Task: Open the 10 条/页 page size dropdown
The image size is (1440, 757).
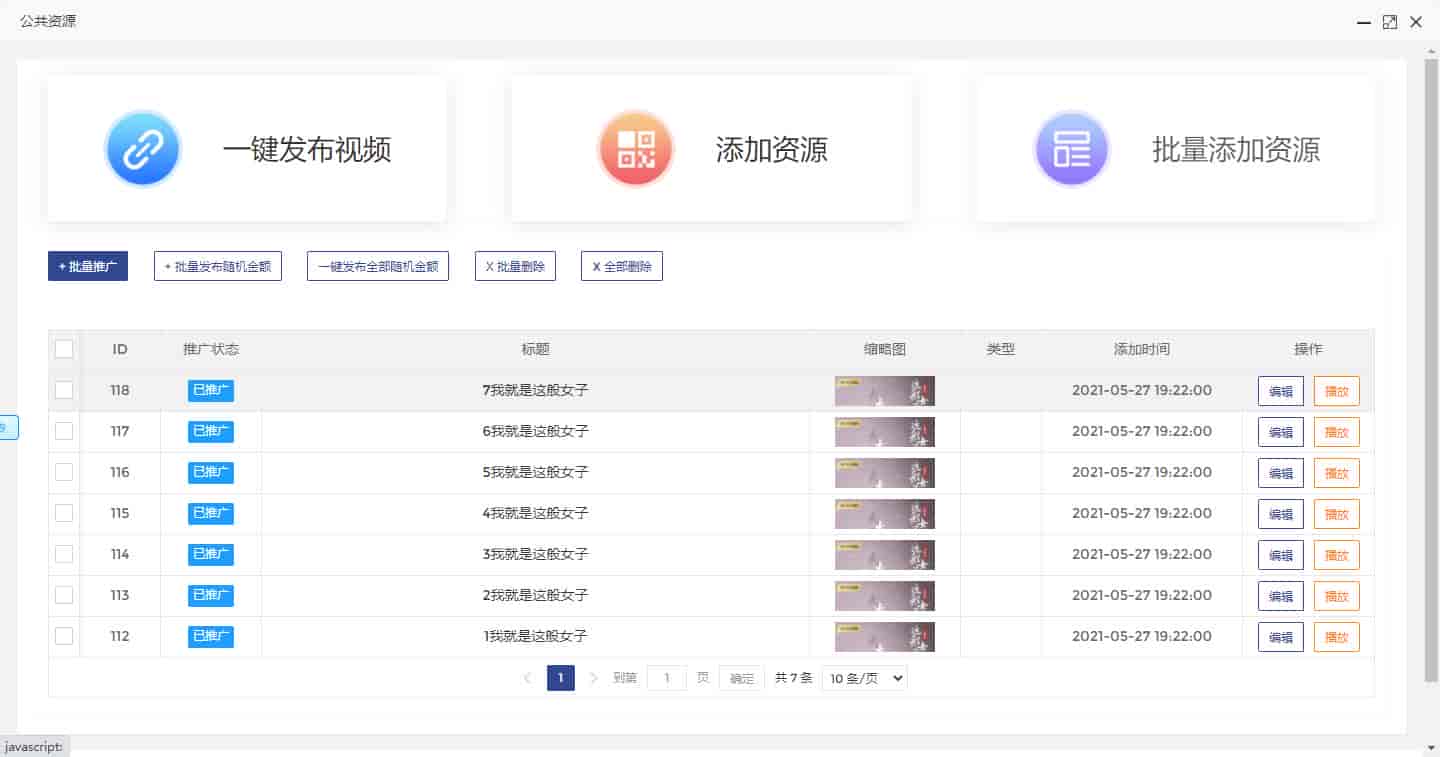Action: coord(864,678)
